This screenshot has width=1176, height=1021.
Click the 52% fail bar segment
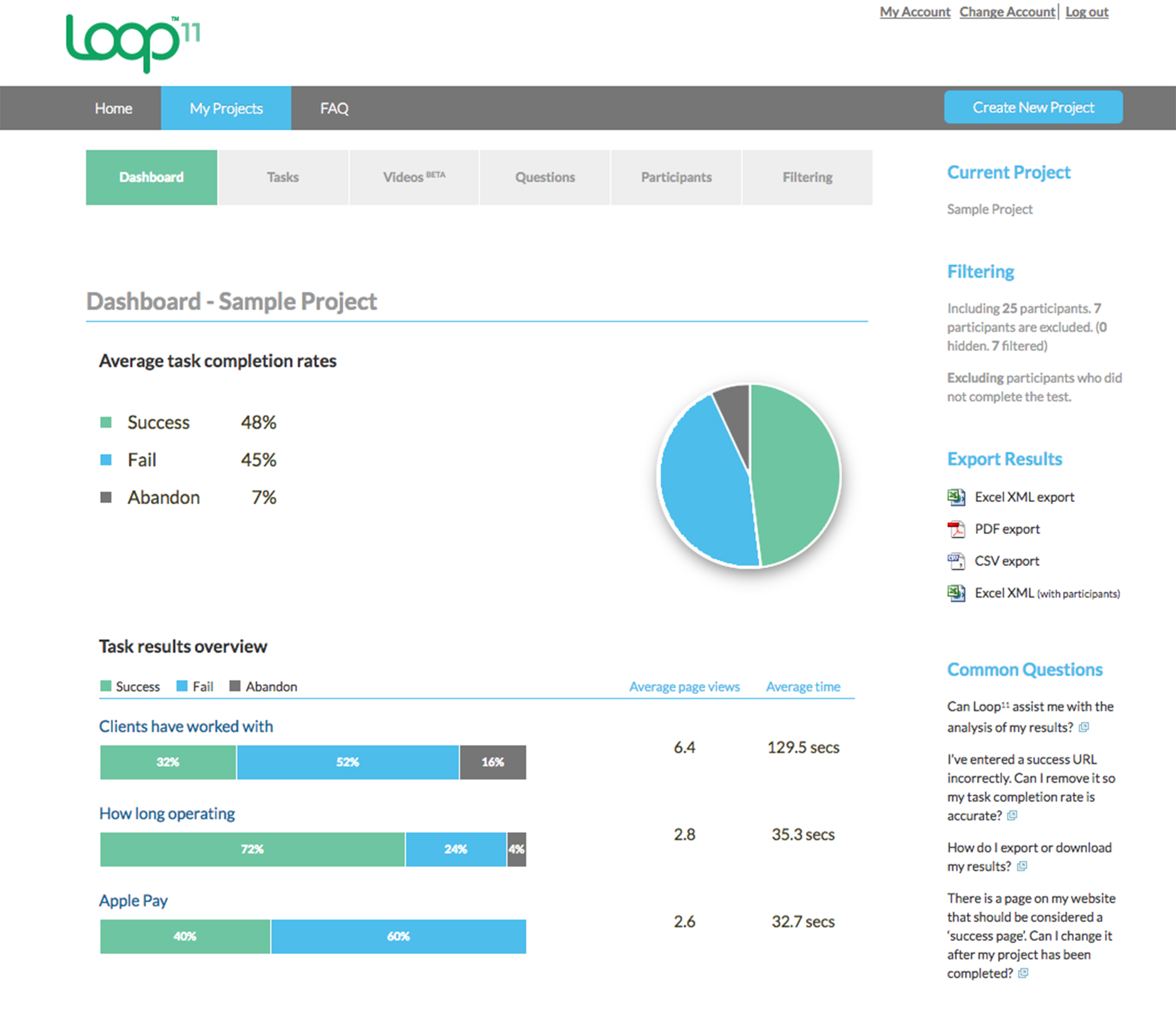click(348, 762)
